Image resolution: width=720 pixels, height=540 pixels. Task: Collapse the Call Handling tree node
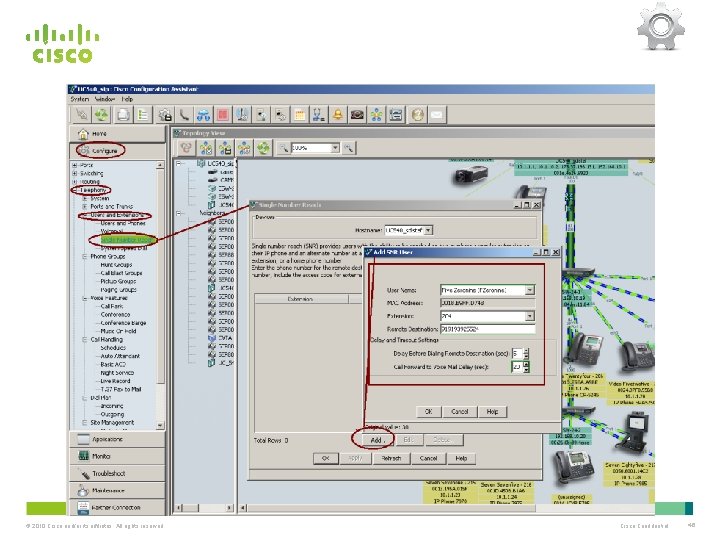84,339
